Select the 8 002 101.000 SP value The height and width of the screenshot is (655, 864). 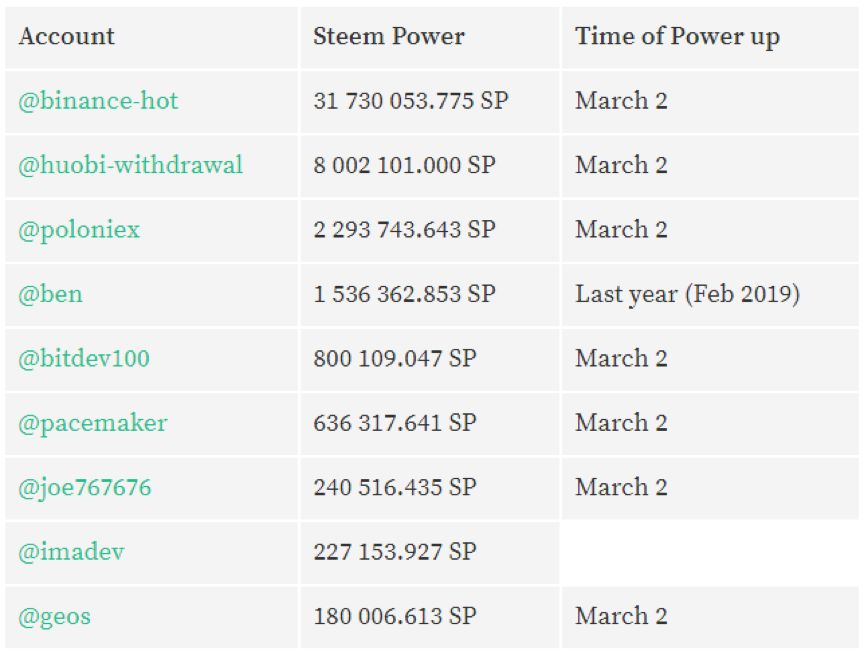[x=404, y=165]
